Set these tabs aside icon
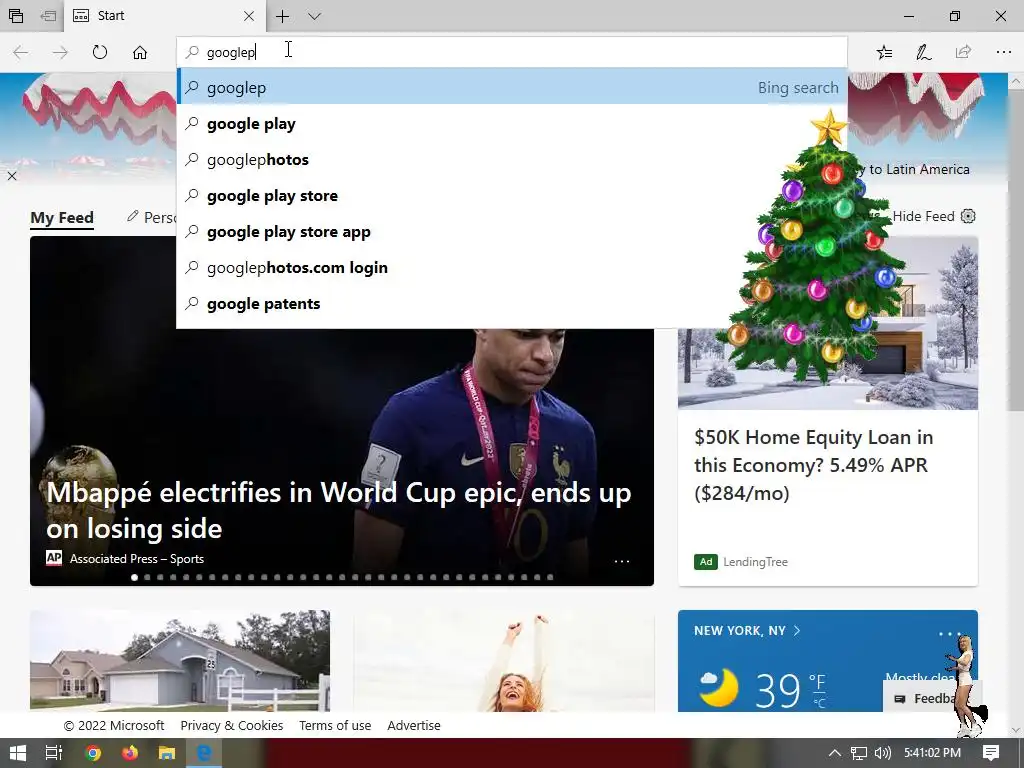The image size is (1024, 768). click(48, 16)
